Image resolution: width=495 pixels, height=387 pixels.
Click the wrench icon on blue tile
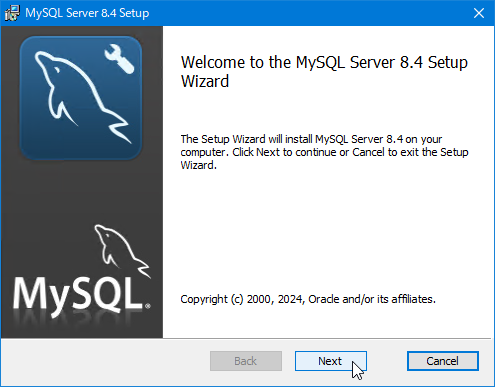119,59
